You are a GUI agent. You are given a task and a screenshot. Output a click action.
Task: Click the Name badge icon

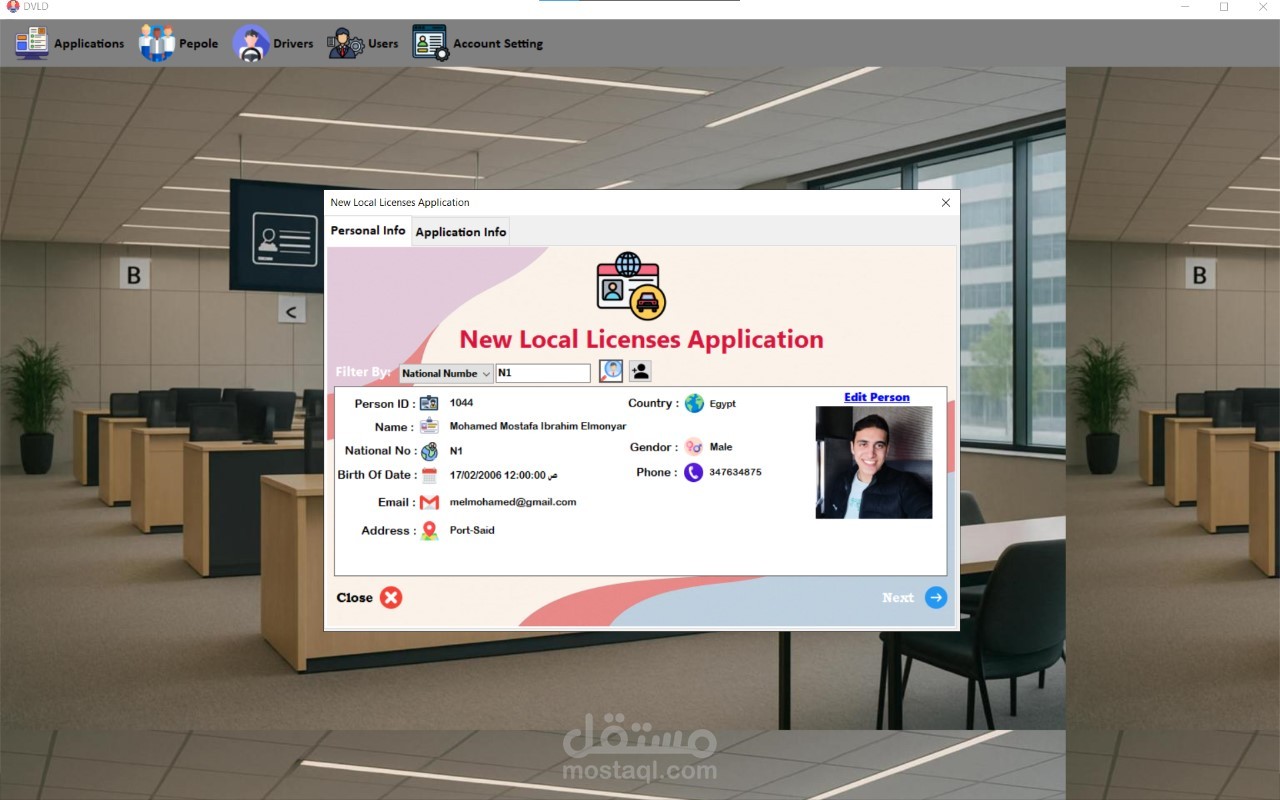tap(429, 427)
